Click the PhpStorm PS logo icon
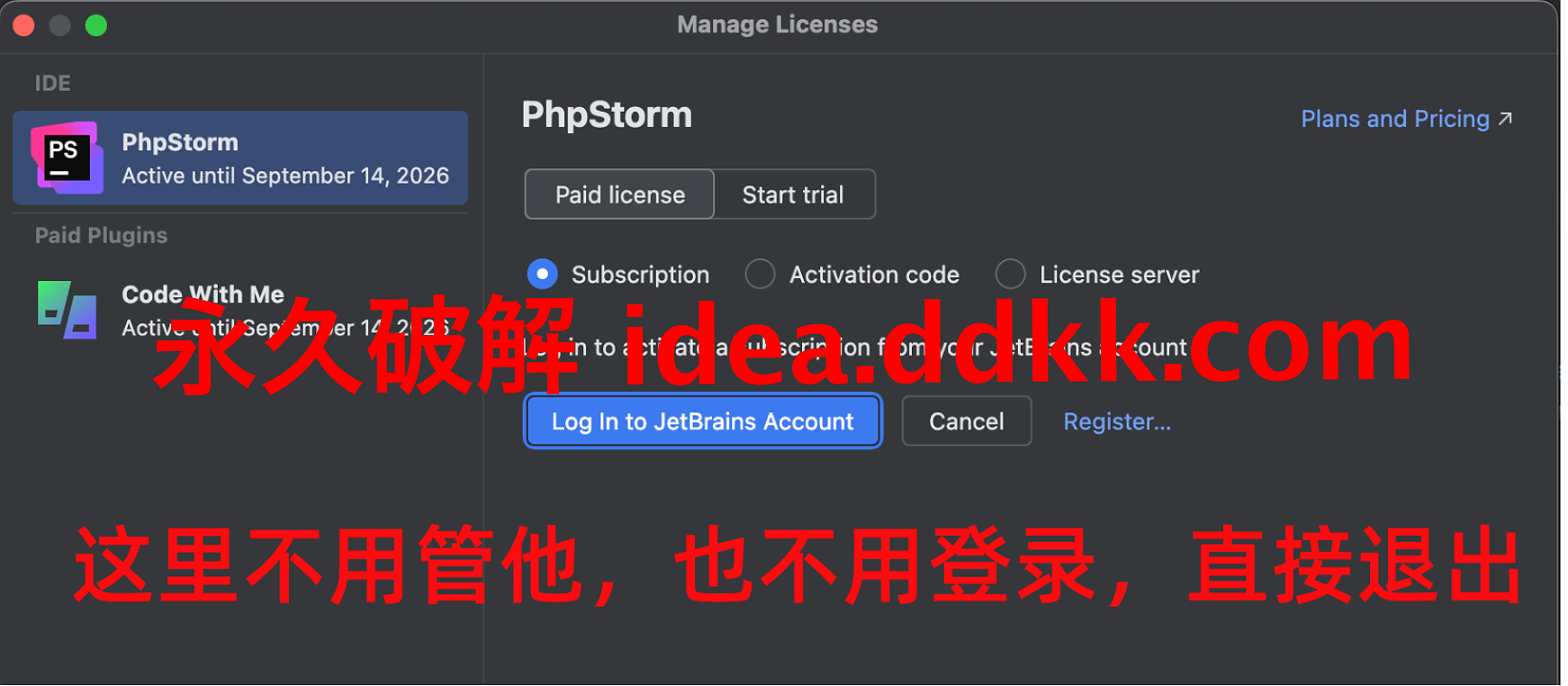Screen dimensions: 1568x686 [x=67, y=158]
